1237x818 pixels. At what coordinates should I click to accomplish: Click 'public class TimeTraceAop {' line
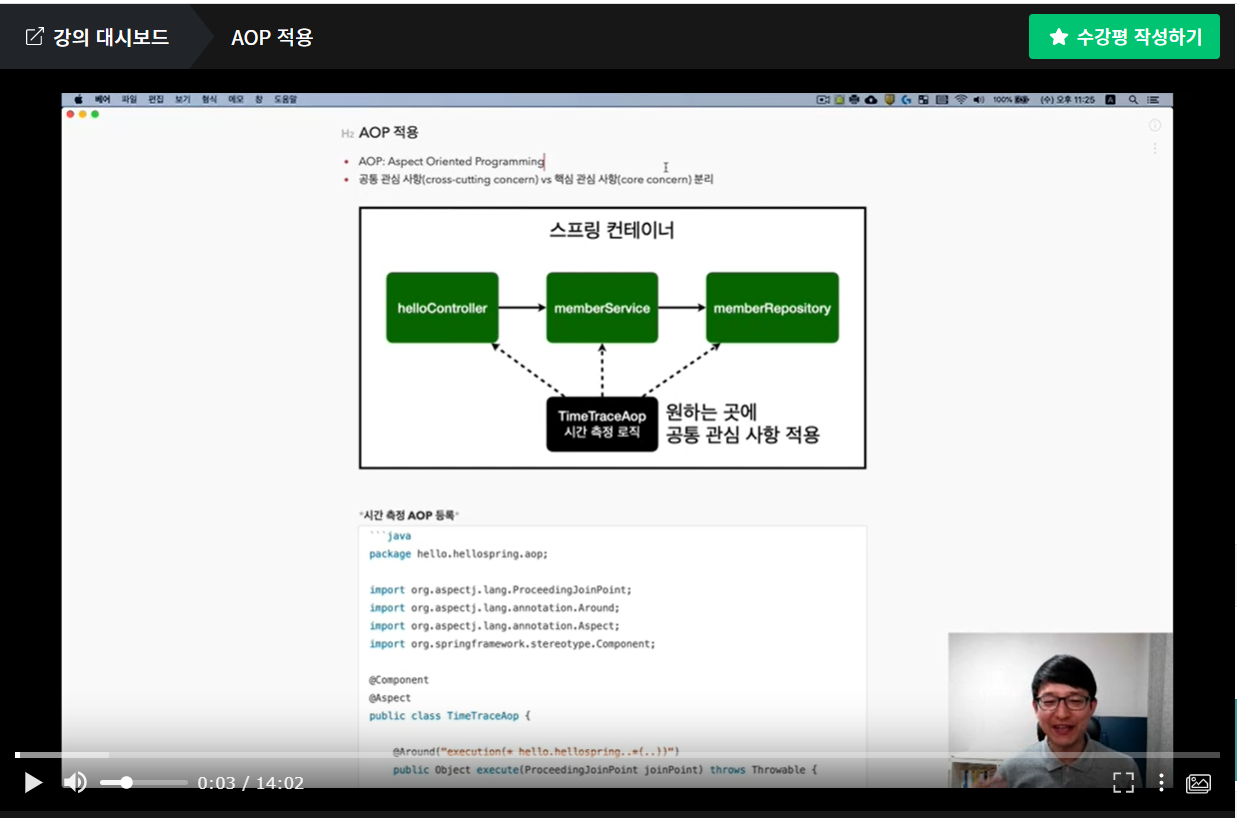(450, 716)
